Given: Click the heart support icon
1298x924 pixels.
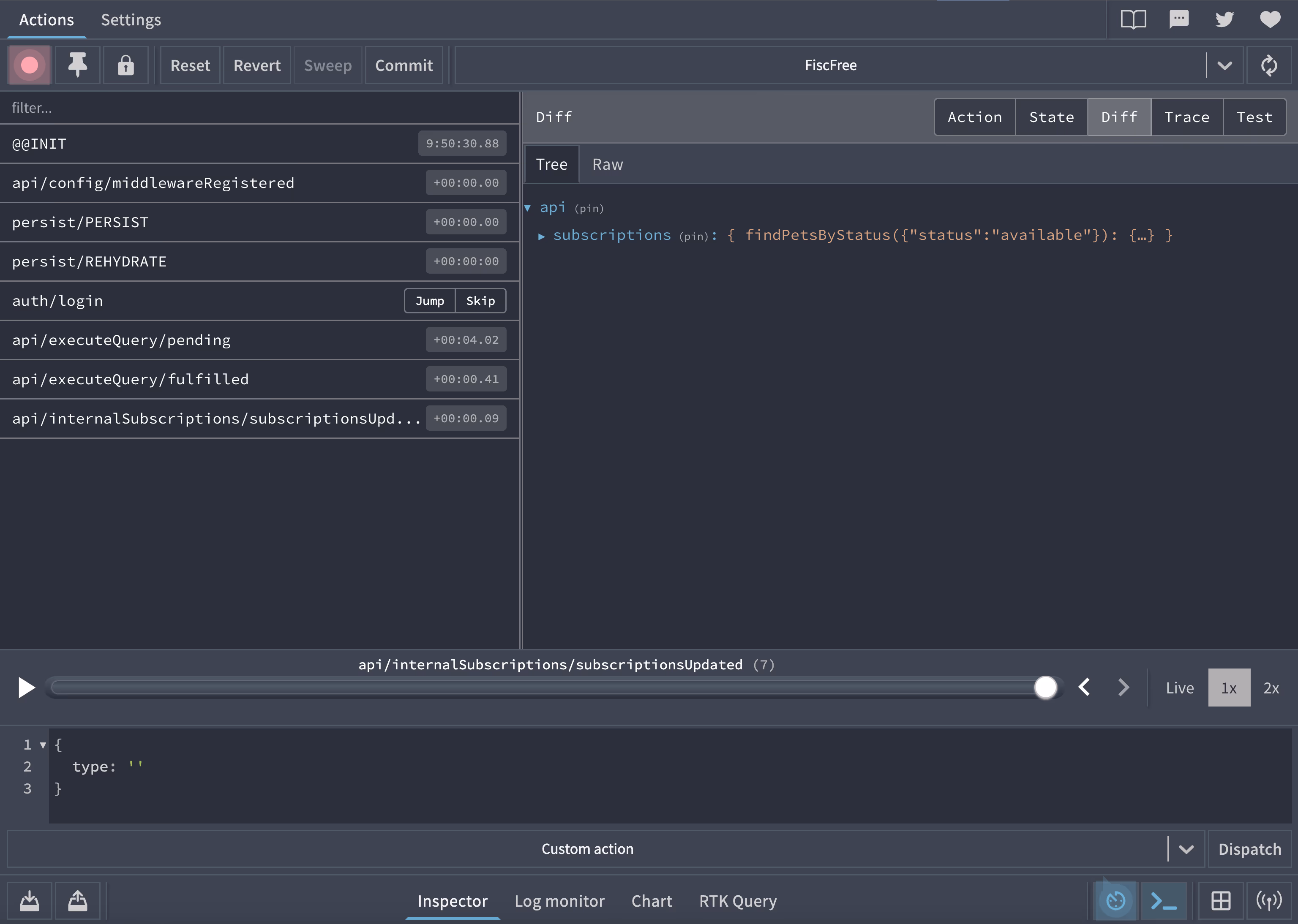Looking at the screenshot, I should 1270,19.
